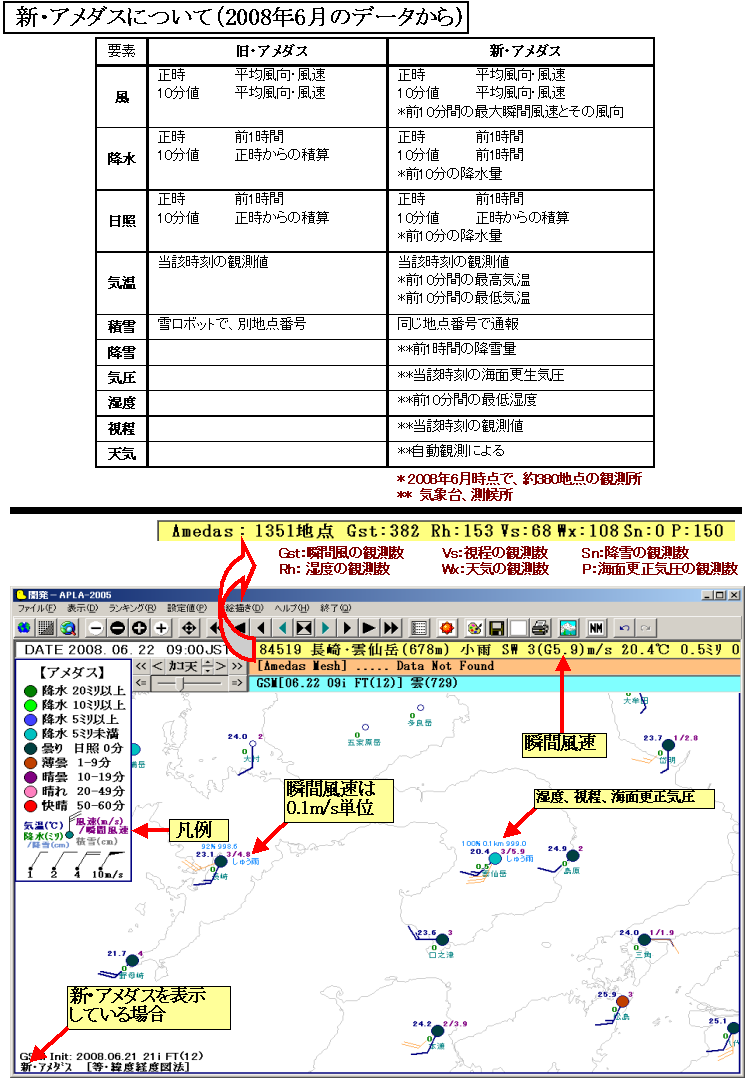Click the undo arrow icon
Viewport: 752px width, 1086px height.
click(x=624, y=627)
